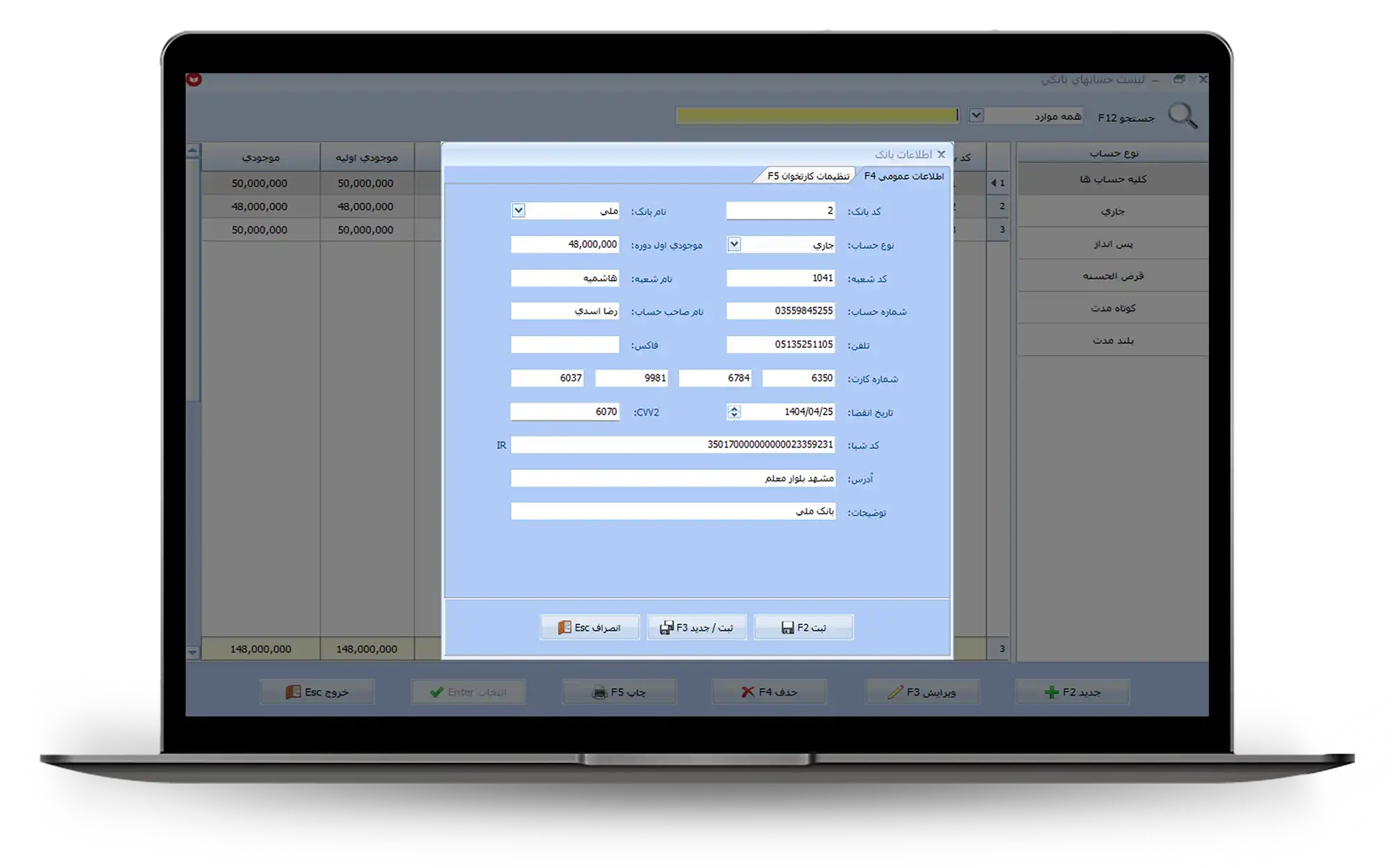Switch to card reader settings F5 tab
Screen dimensions: 1392x868
807,176
